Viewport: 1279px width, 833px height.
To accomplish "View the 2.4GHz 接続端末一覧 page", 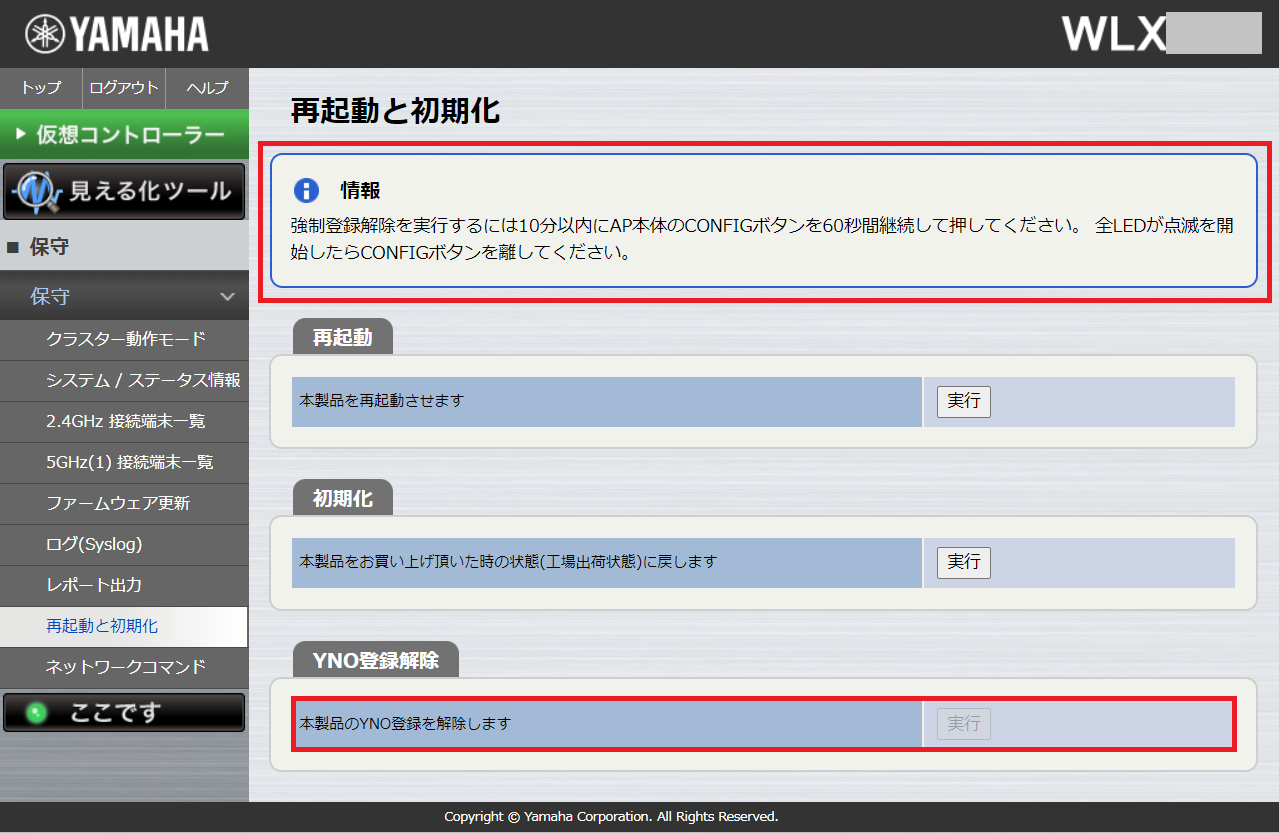I will click(x=124, y=421).
